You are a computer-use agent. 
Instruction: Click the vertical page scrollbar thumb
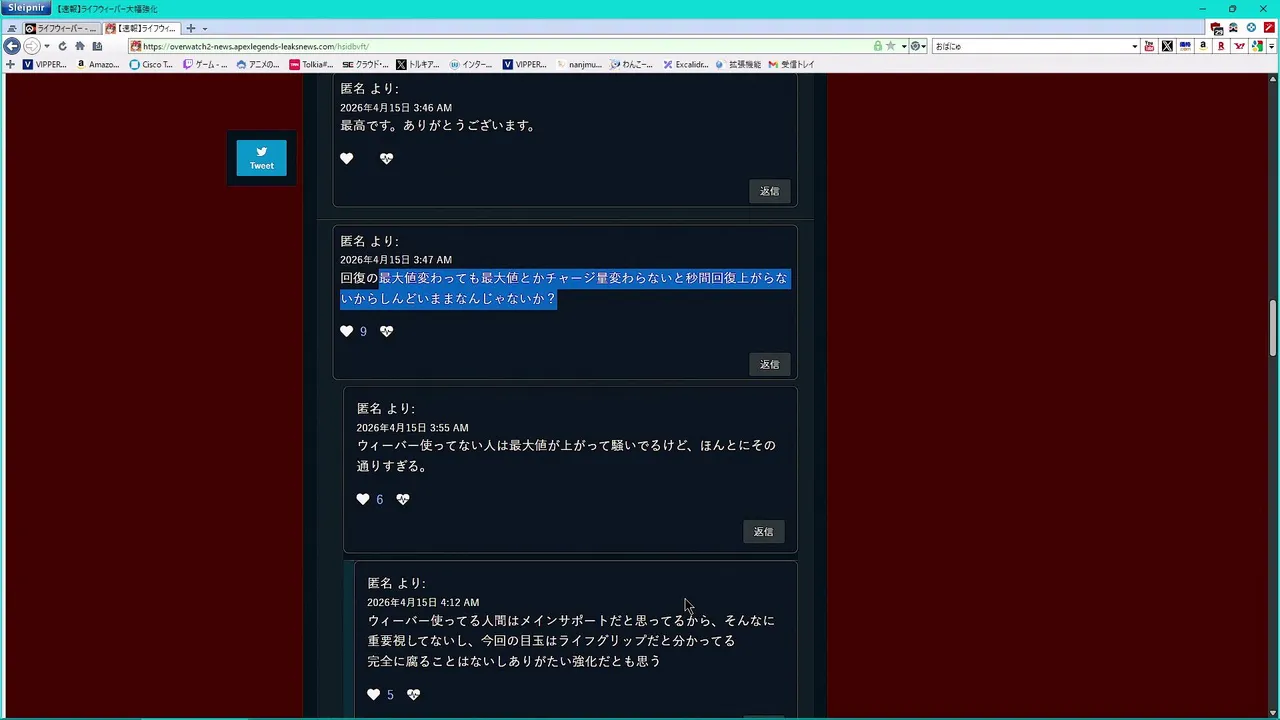point(1274,327)
